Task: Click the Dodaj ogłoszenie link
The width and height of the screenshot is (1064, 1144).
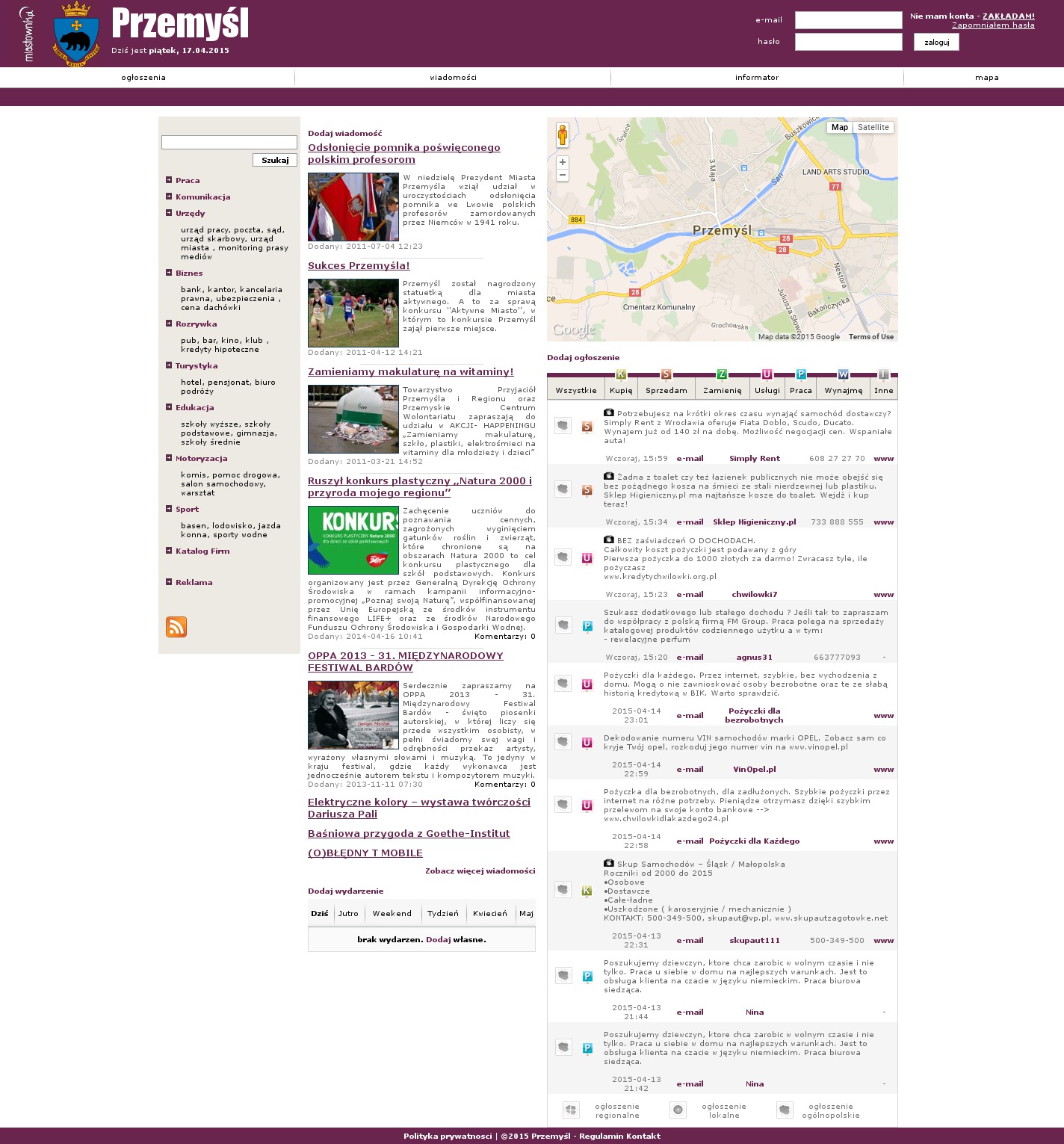Action: (x=583, y=357)
